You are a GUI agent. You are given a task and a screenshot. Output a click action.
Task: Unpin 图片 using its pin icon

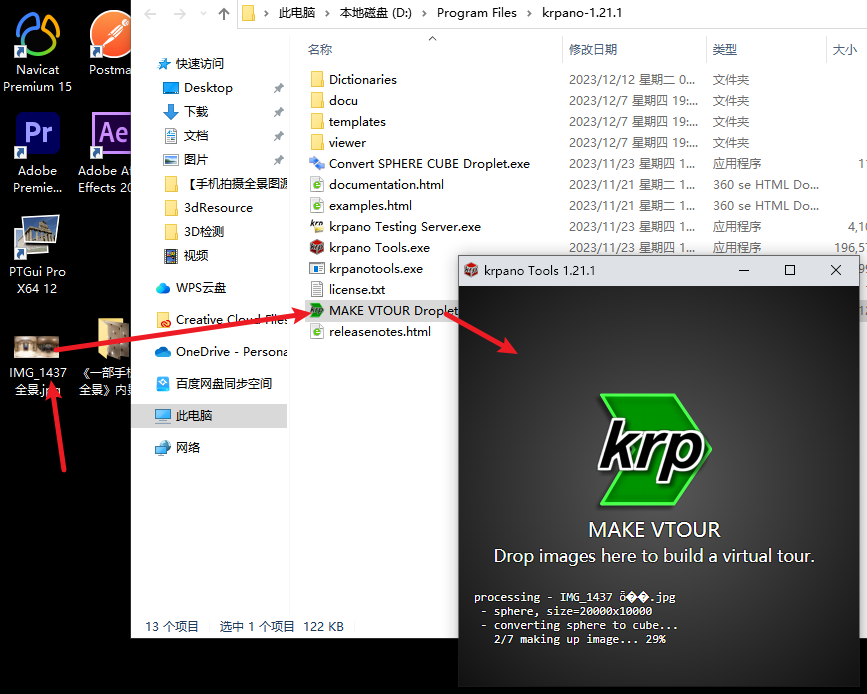279,160
